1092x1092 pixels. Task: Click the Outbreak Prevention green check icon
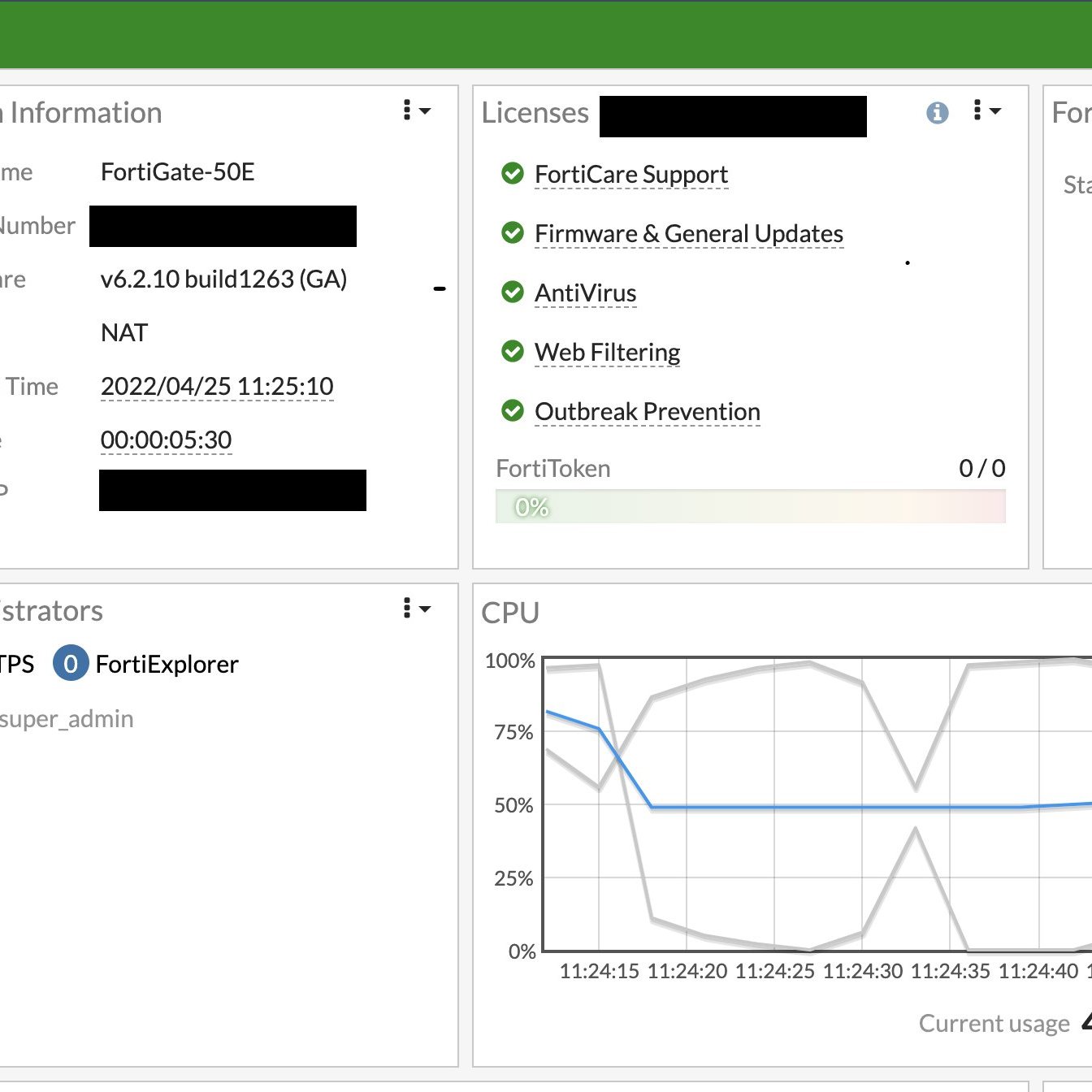[x=513, y=410]
